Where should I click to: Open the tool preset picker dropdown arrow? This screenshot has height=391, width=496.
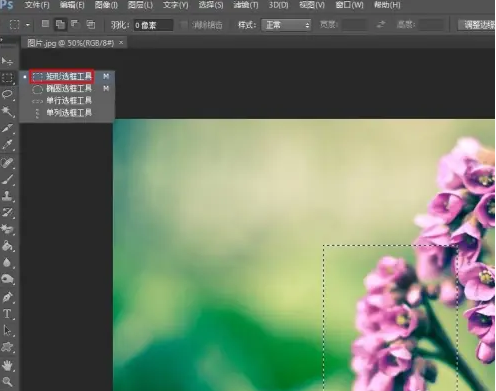[28, 25]
